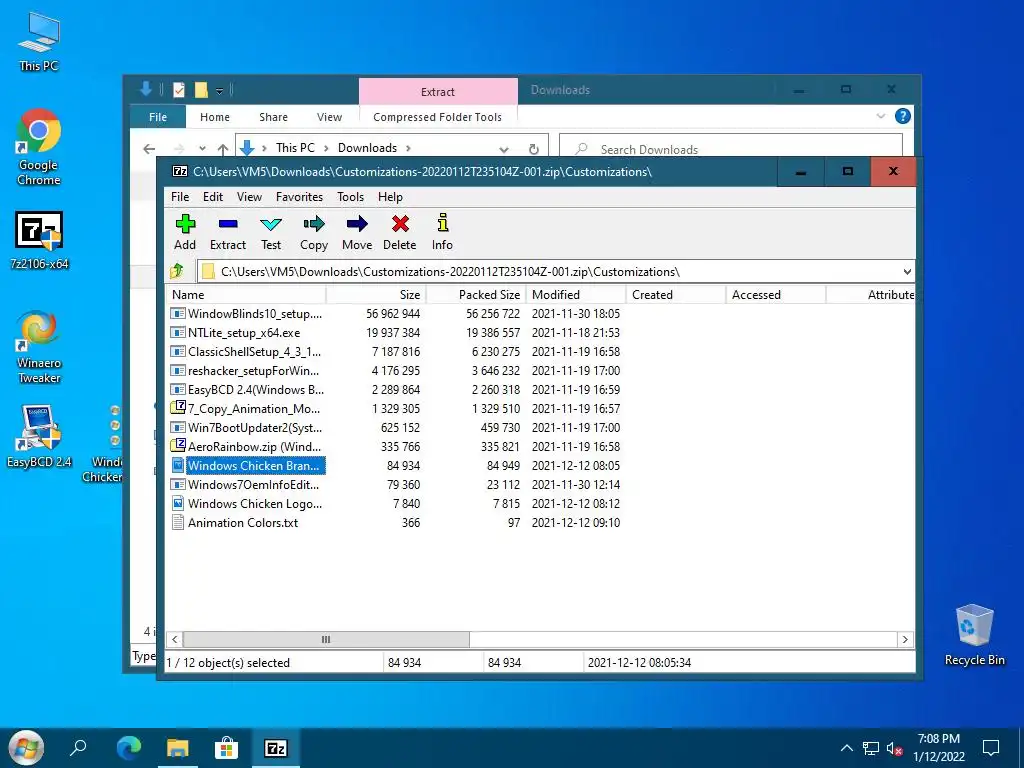Open the Recycle Bin
Viewport: 1024px width, 768px height.
pyautogui.click(x=974, y=635)
